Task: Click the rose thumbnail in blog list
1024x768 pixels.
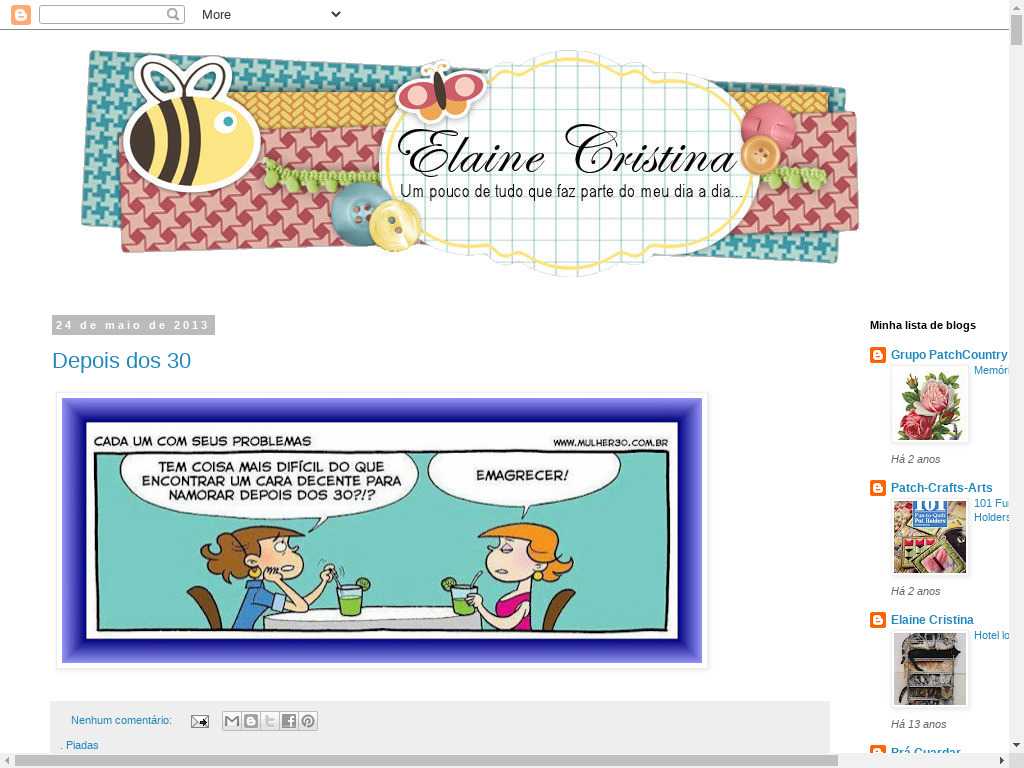Action: [x=929, y=405]
